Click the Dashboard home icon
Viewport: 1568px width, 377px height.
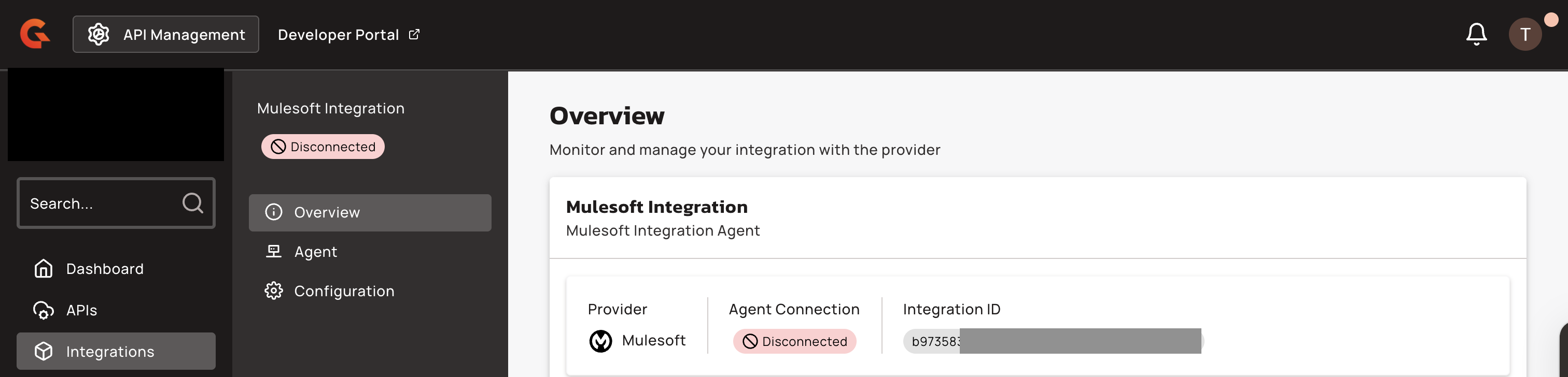pos(43,269)
